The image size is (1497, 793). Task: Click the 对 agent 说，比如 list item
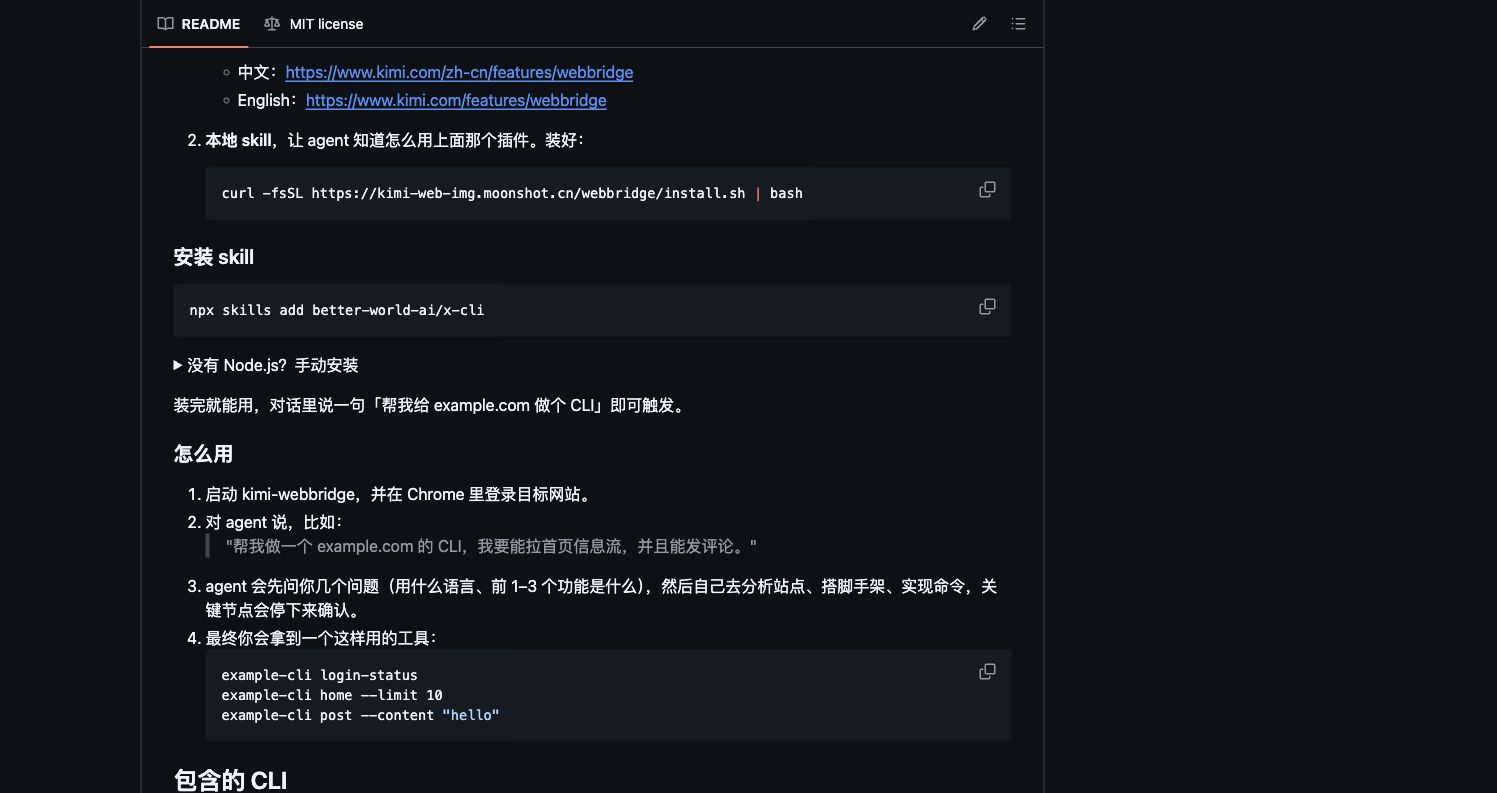point(274,522)
